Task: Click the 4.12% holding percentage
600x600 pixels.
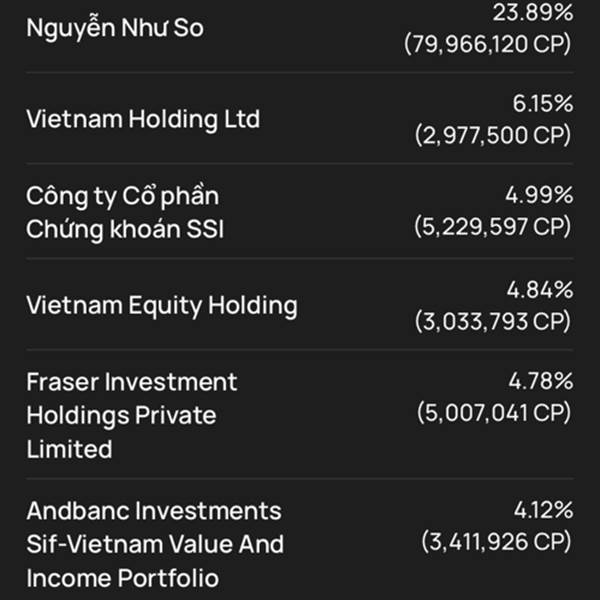Action: 543,510
